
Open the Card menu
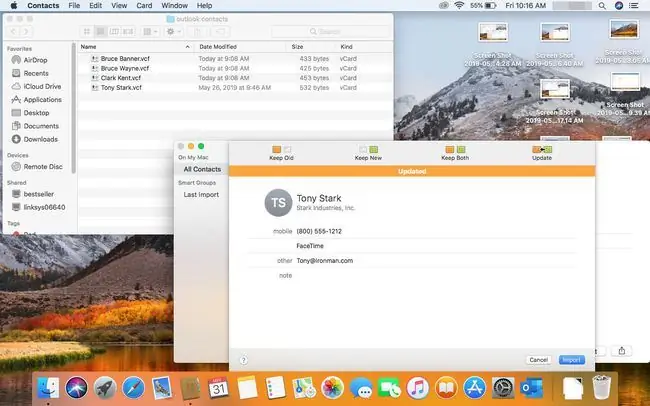point(144,5)
